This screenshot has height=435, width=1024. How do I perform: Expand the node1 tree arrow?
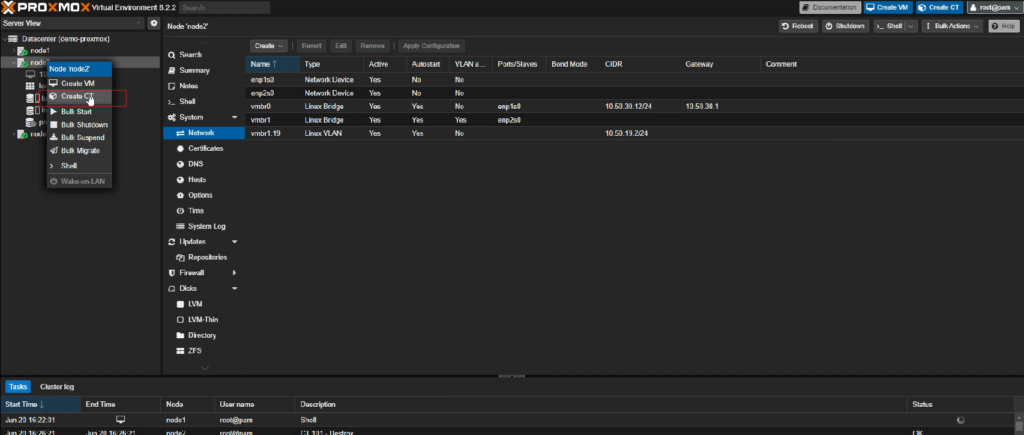coord(14,50)
